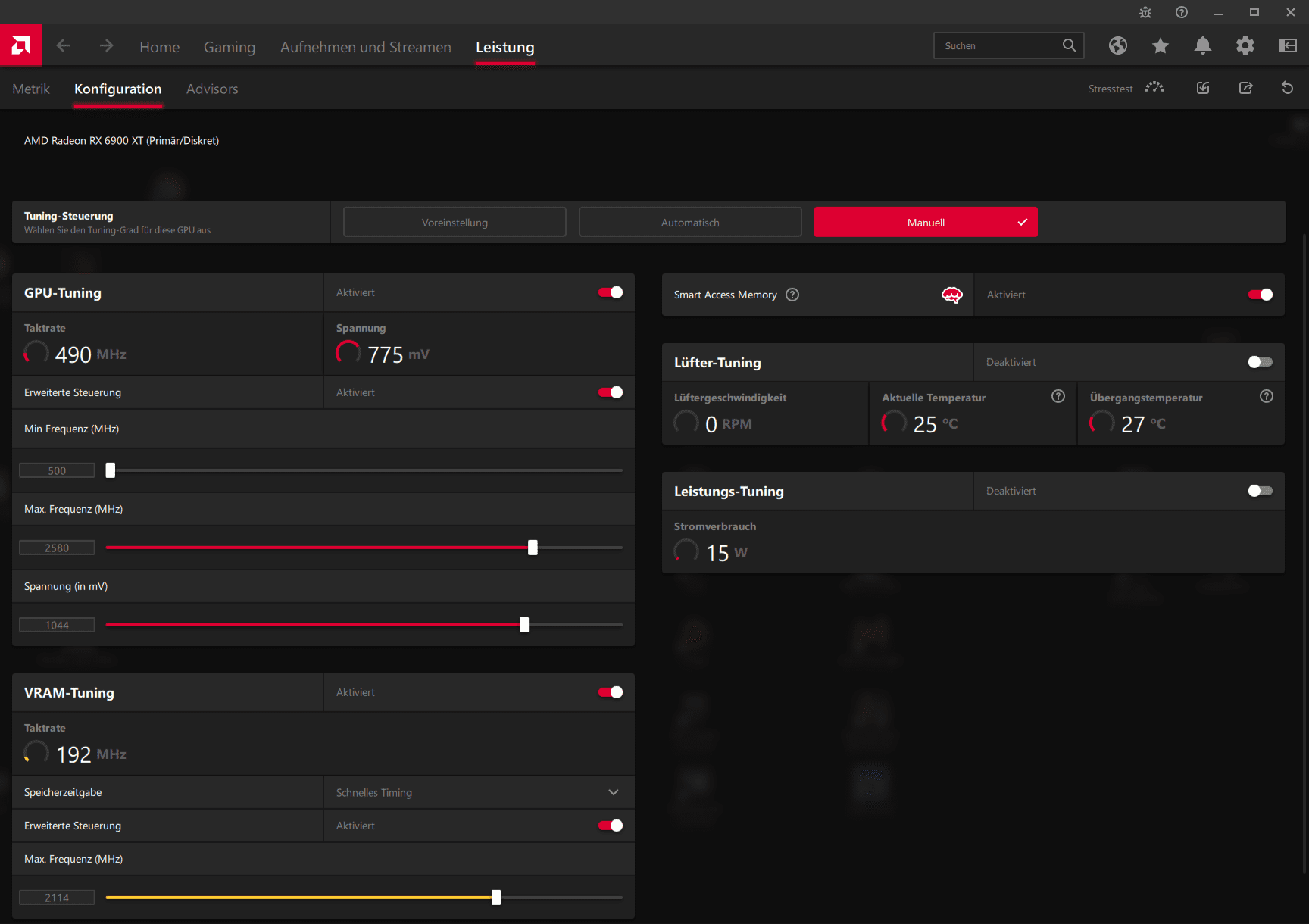Click the VRAM 2114 value field
The image size is (1309, 924).
tap(57, 897)
